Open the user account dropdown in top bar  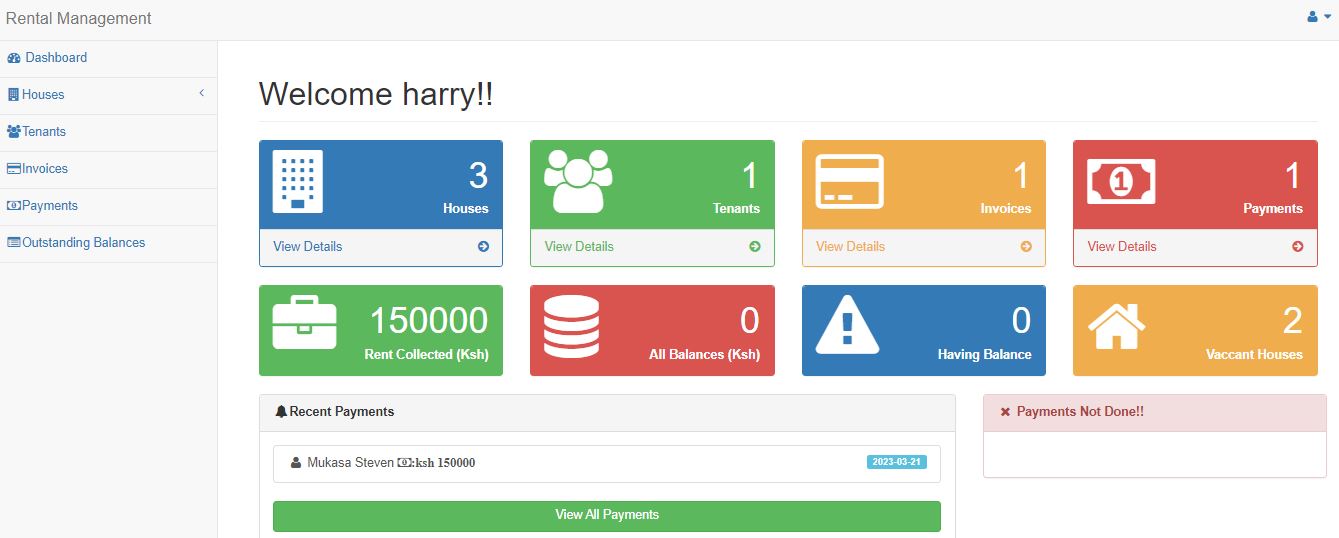[1319, 17]
